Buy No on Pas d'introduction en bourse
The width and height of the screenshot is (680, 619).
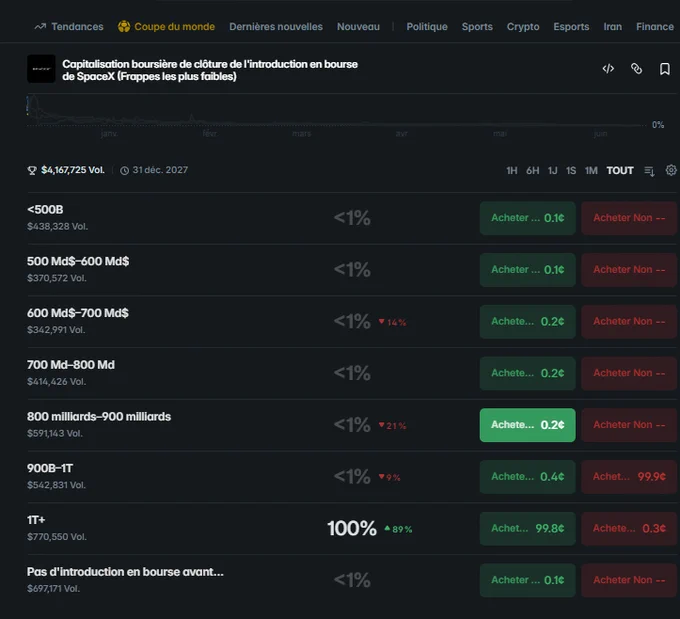tap(629, 580)
